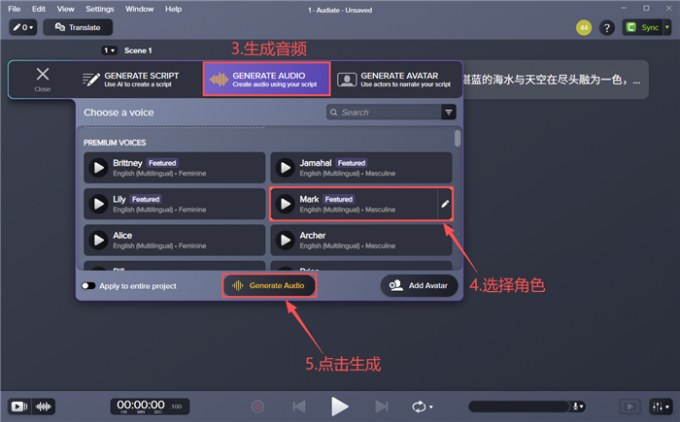Switch to the Generate Script tab

pyautogui.click(x=131, y=79)
